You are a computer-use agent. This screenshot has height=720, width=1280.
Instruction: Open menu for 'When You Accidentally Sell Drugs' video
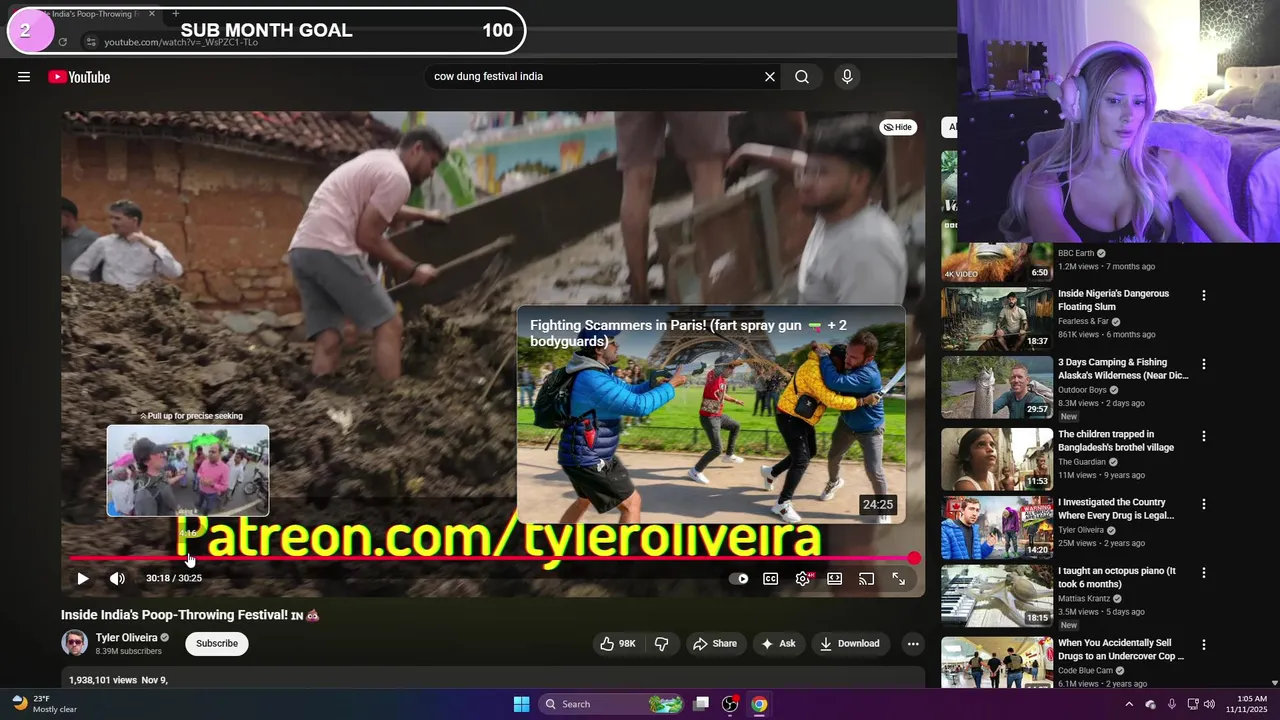point(1204,644)
